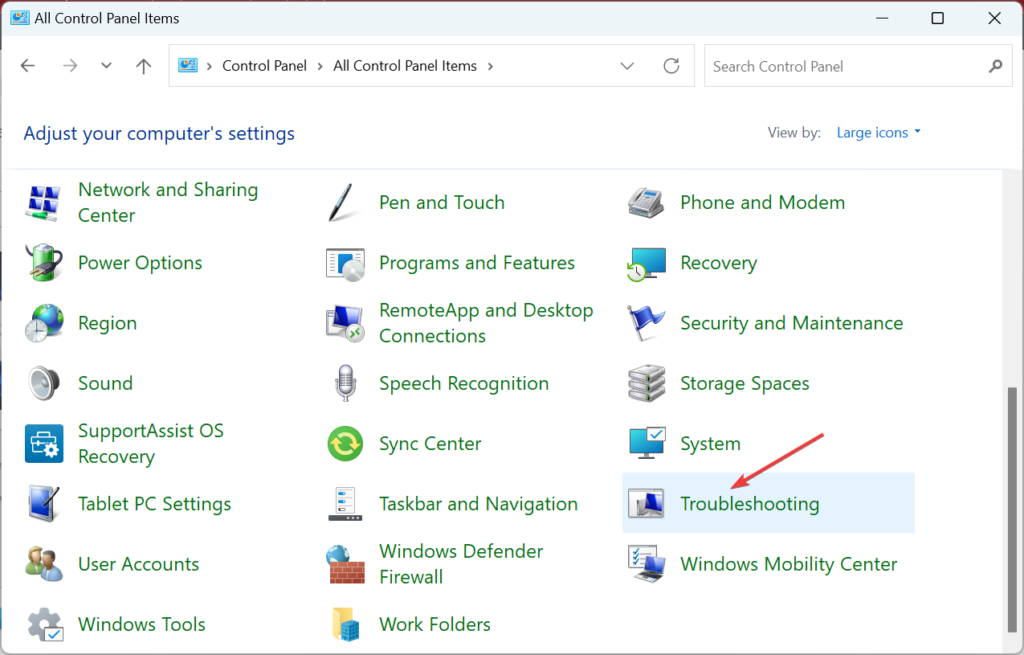Expand the chevron before Control Panel breadcrumb
Viewport: 1024px width, 655px height.
pyautogui.click(x=209, y=66)
